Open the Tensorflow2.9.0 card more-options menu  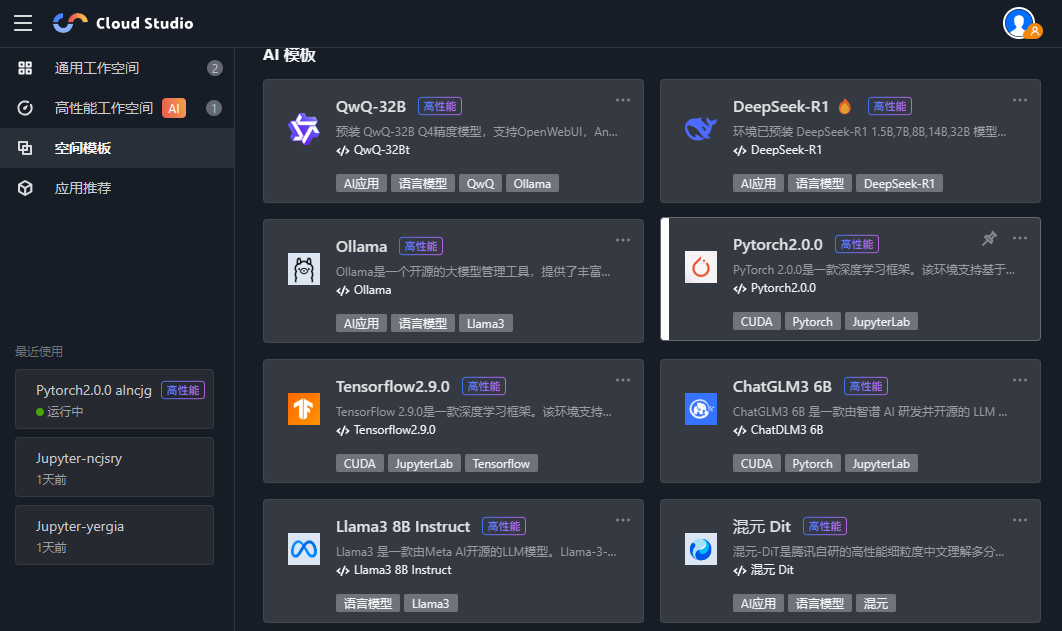[622, 380]
